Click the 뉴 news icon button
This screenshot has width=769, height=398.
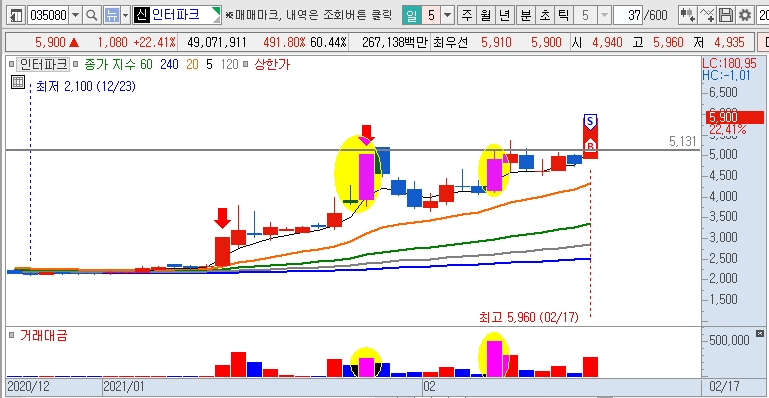click(x=111, y=15)
